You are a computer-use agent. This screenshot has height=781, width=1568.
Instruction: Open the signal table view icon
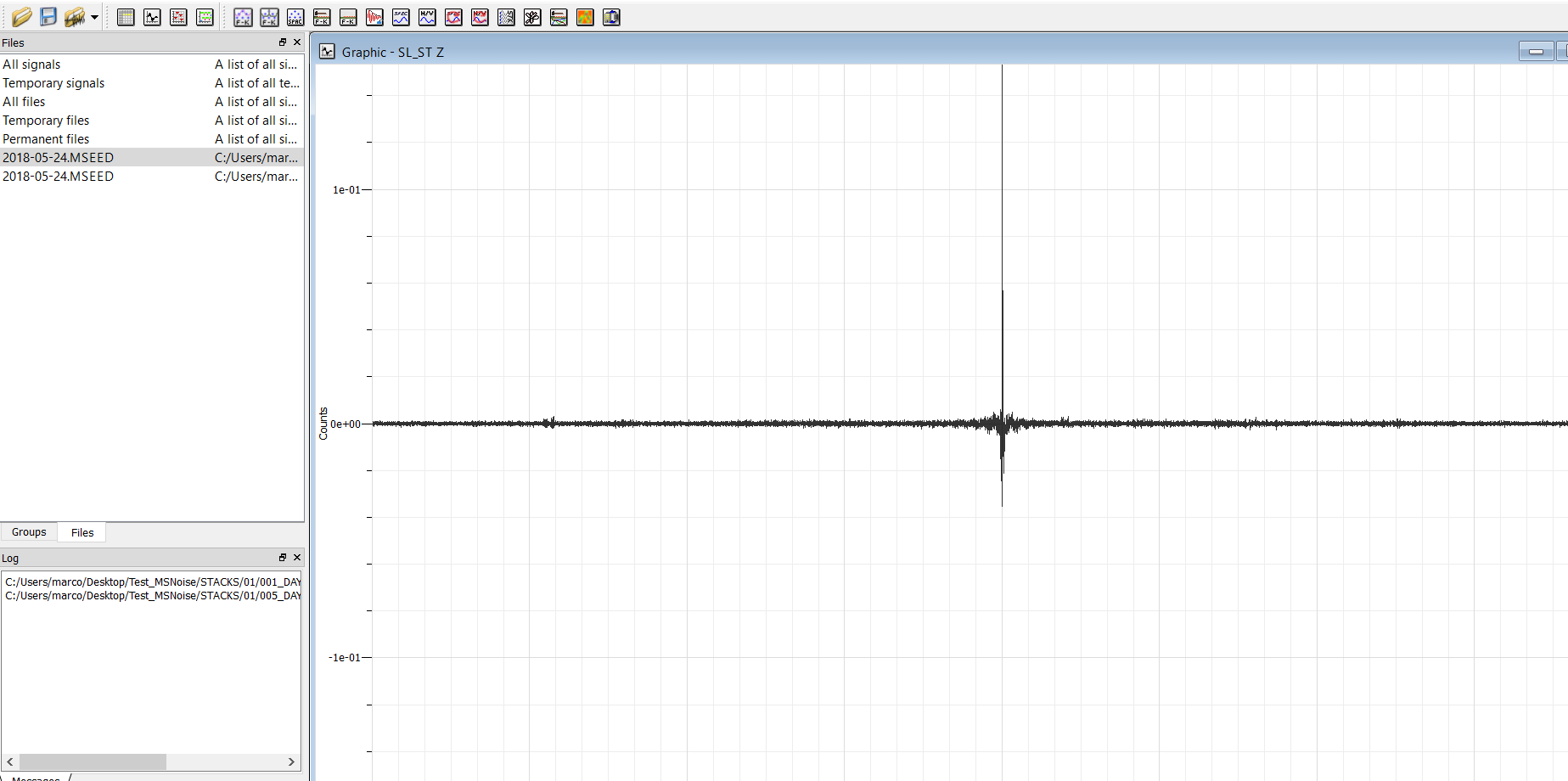pyautogui.click(x=126, y=17)
